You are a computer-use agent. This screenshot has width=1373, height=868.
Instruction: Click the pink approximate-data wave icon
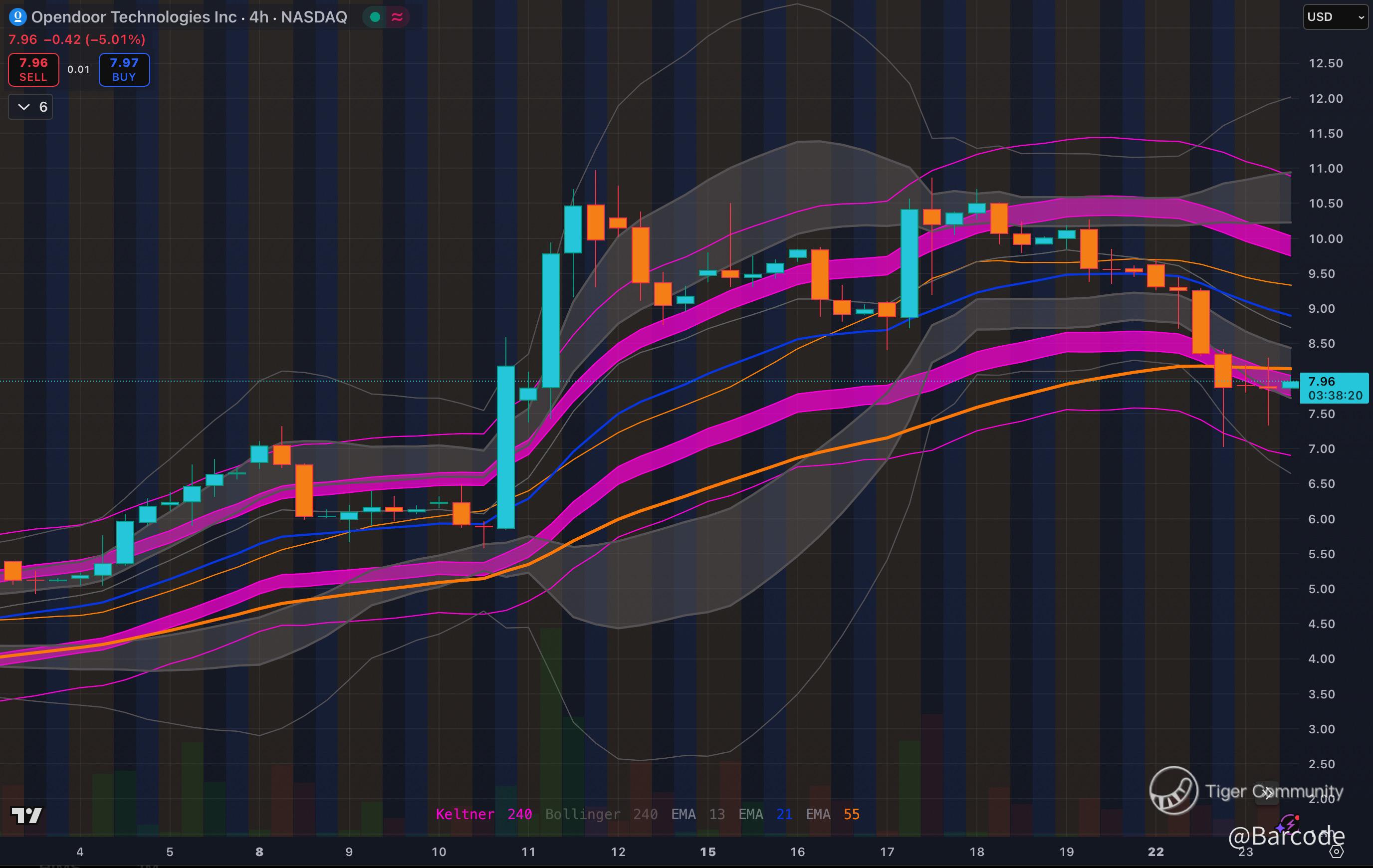point(398,17)
